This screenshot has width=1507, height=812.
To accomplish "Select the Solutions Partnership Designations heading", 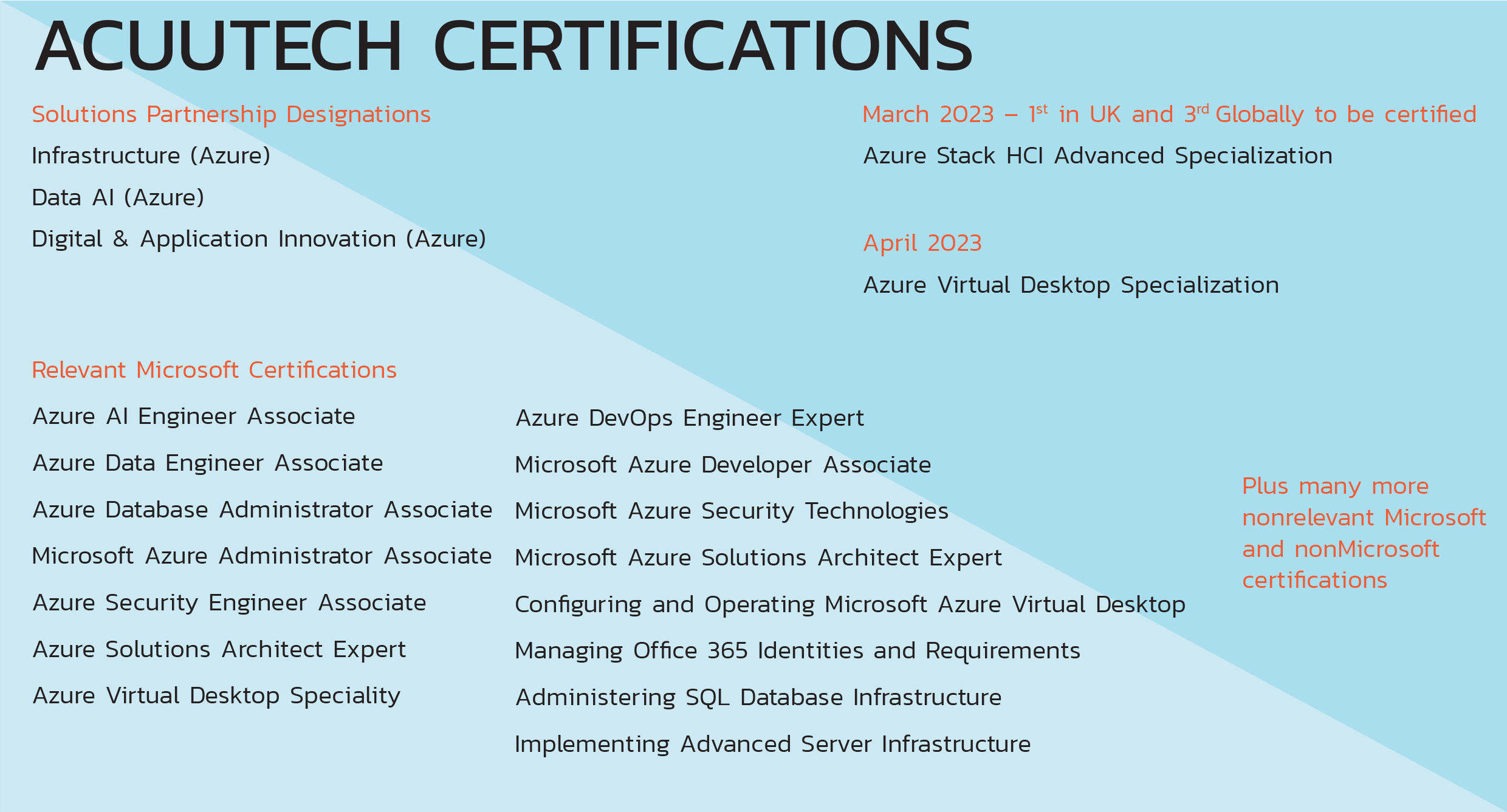I will tap(231, 115).
